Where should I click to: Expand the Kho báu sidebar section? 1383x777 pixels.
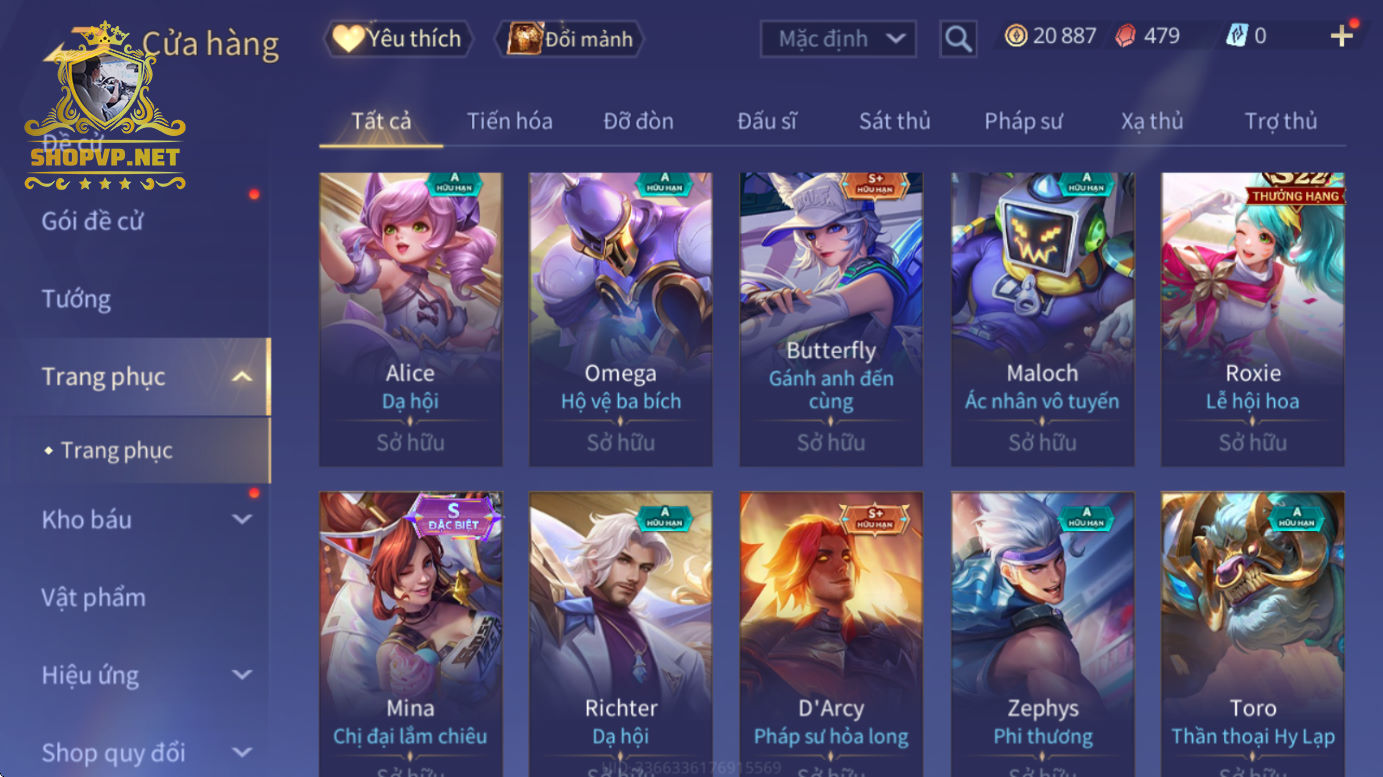point(241,519)
